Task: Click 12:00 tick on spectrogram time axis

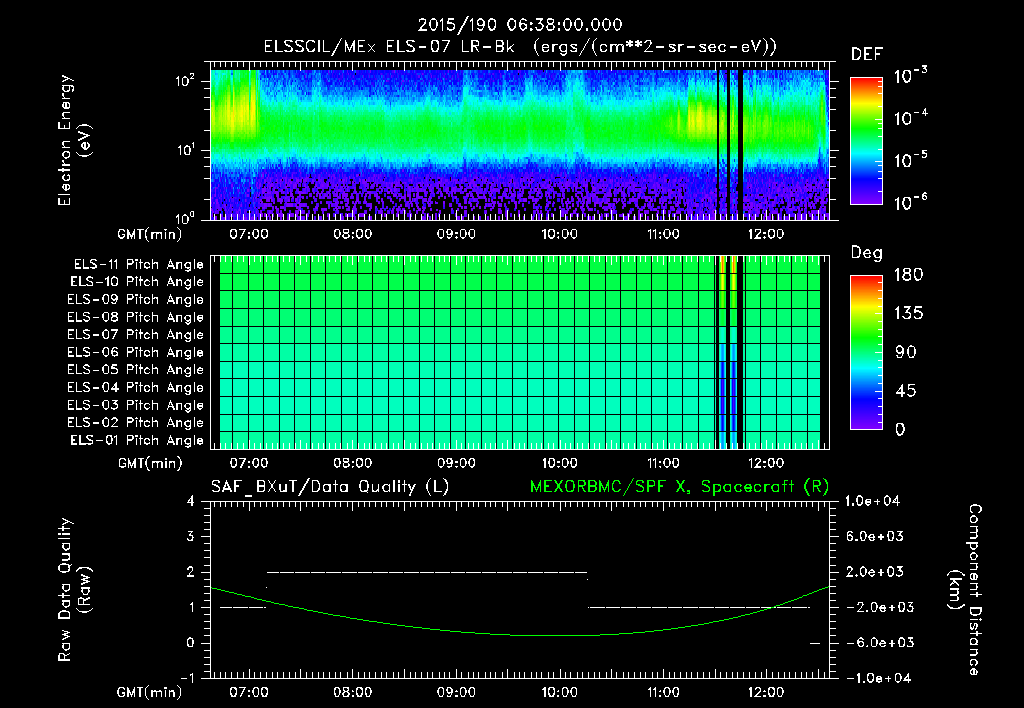Action: (765, 234)
